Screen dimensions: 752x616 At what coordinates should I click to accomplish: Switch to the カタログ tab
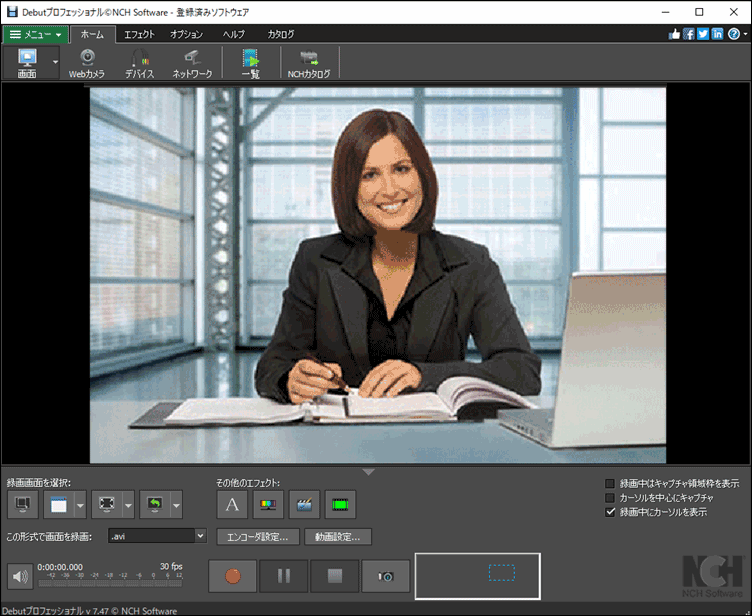[x=281, y=35]
